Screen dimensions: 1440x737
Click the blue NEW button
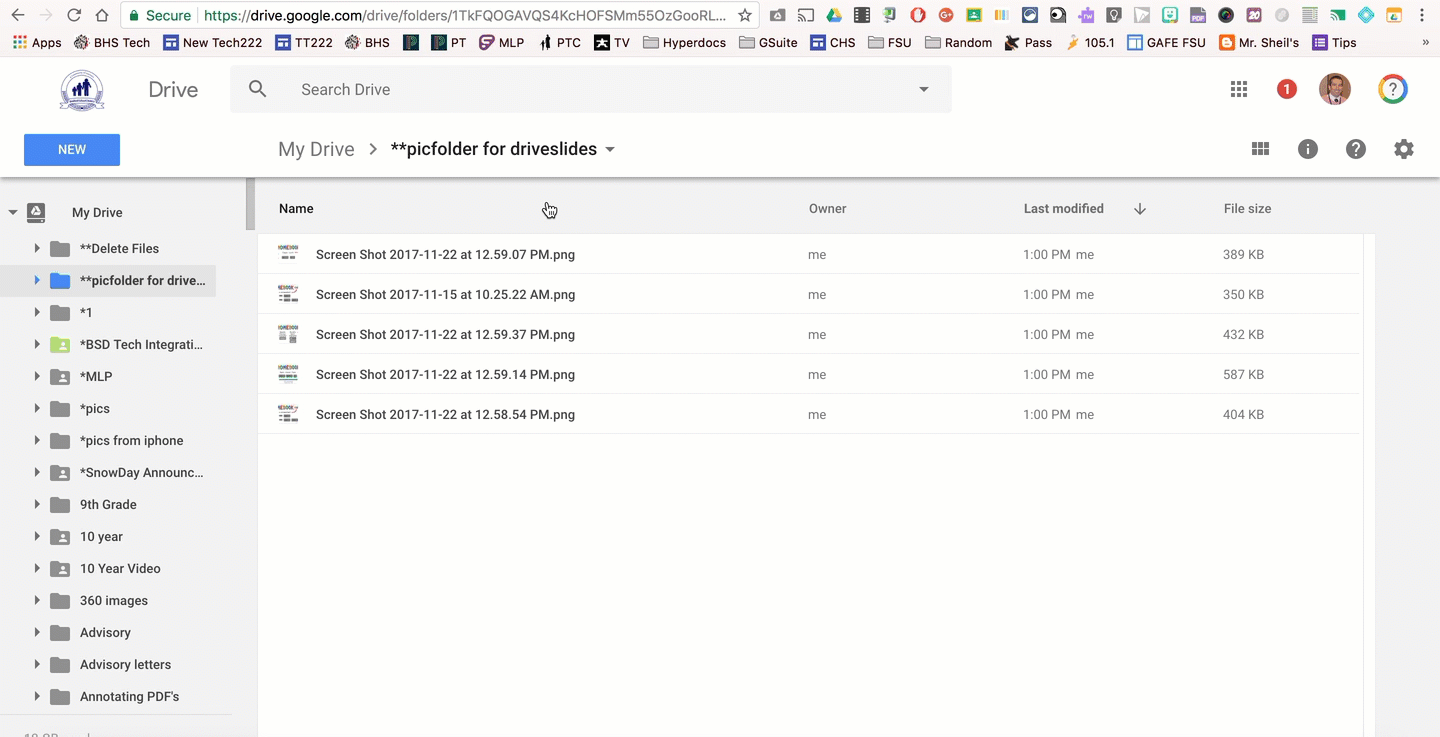point(72,149)
